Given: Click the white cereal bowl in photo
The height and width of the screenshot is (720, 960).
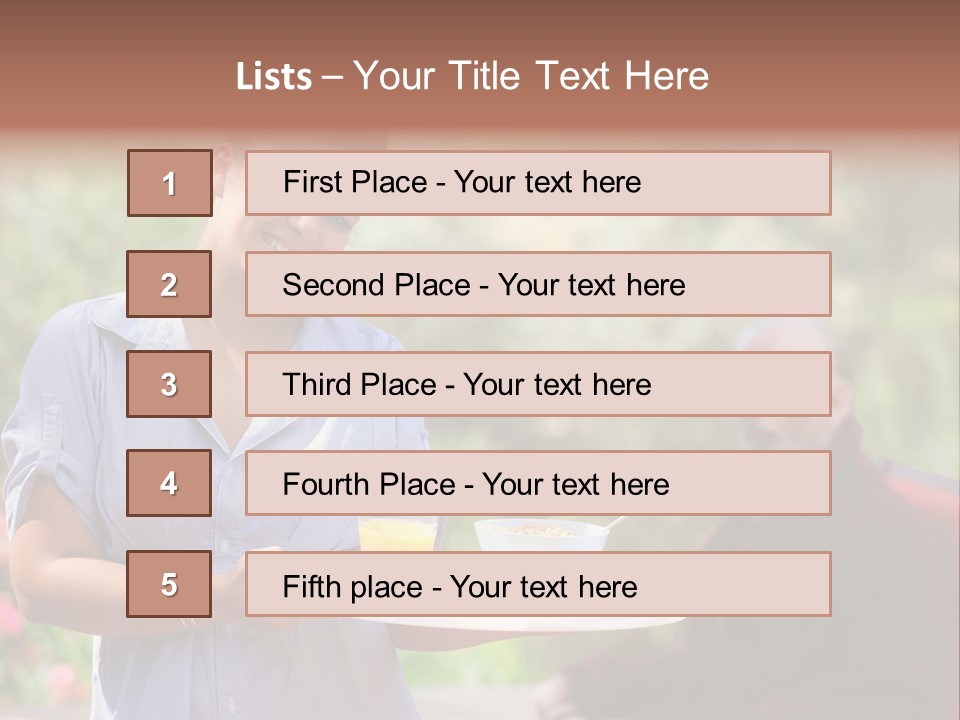Looking at the screenshot, I should click(x=541, y=537).
